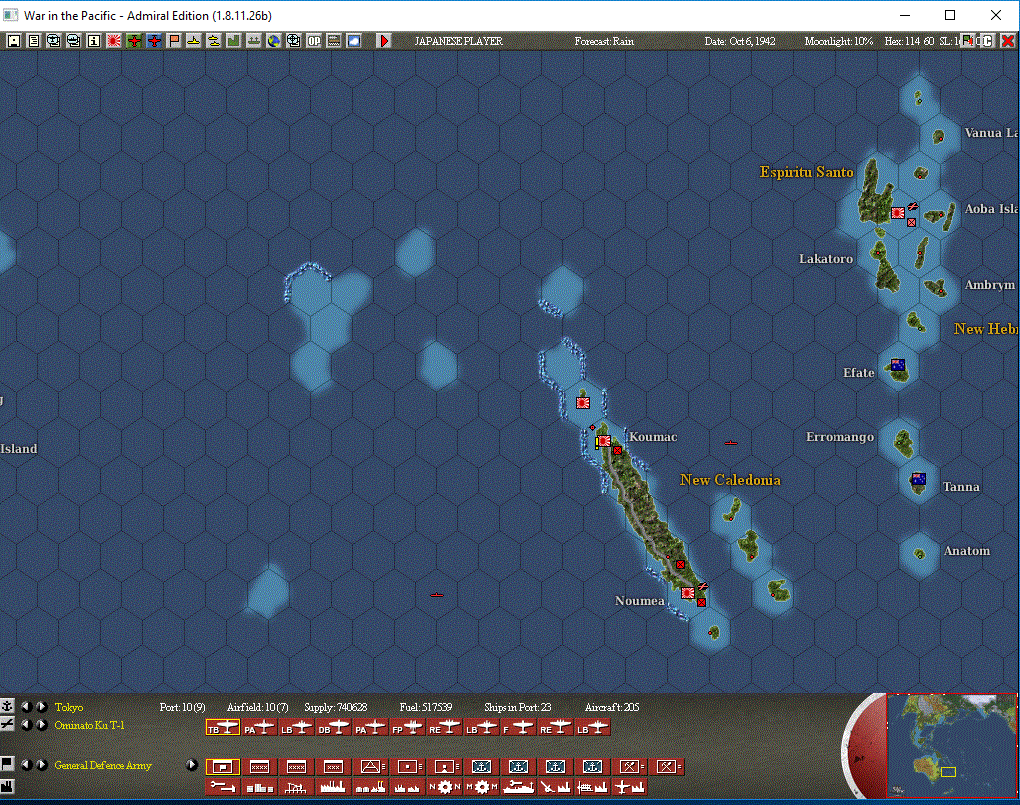This screenshot has width=1020, height=805.
Task: Click the 'Forecast: Rain' status text
Action: [604, 41]
